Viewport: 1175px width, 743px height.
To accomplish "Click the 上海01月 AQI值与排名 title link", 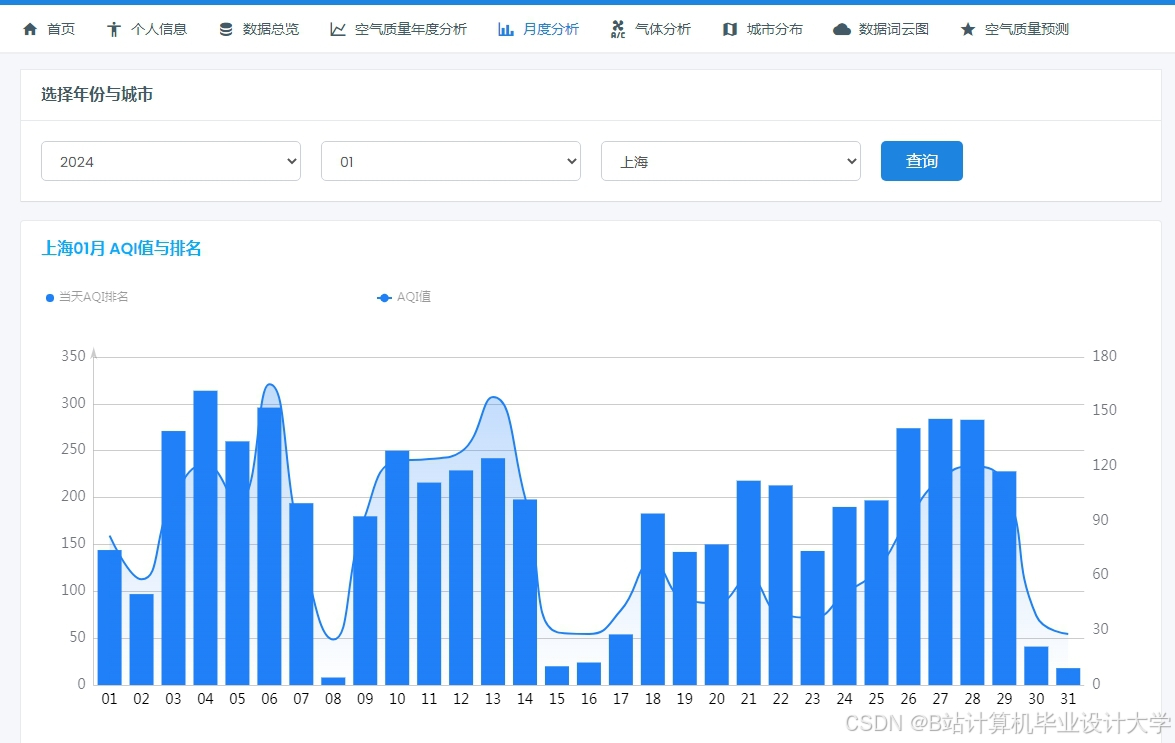I will 120,249.
